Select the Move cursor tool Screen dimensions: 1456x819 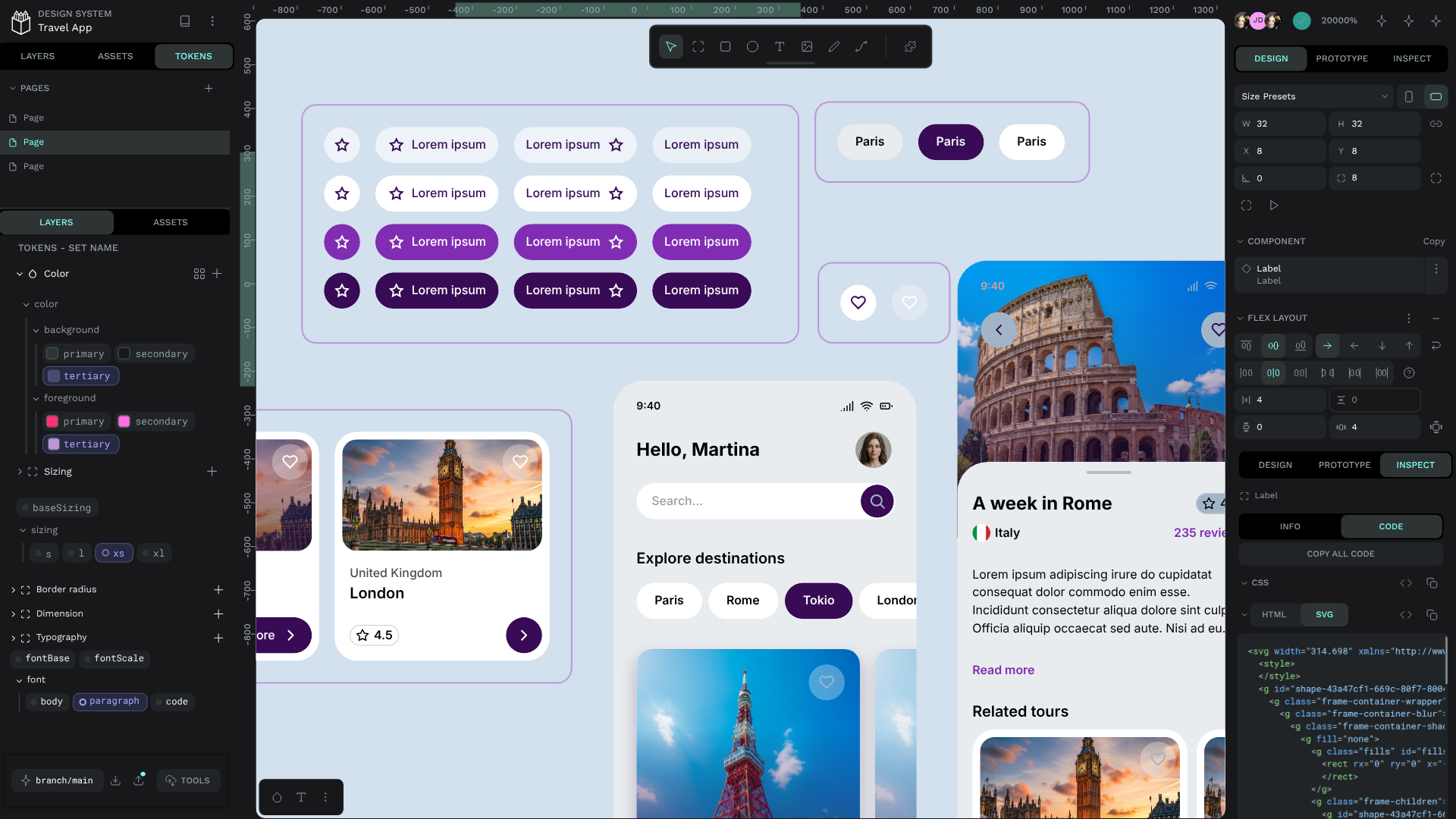click(x=671, y=47)
